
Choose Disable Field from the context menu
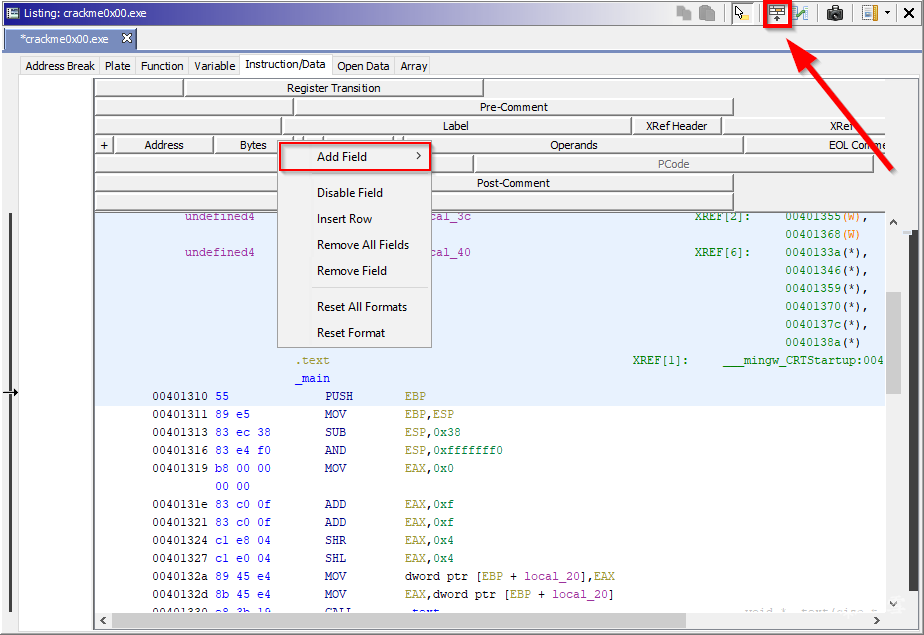pos(350,193)
